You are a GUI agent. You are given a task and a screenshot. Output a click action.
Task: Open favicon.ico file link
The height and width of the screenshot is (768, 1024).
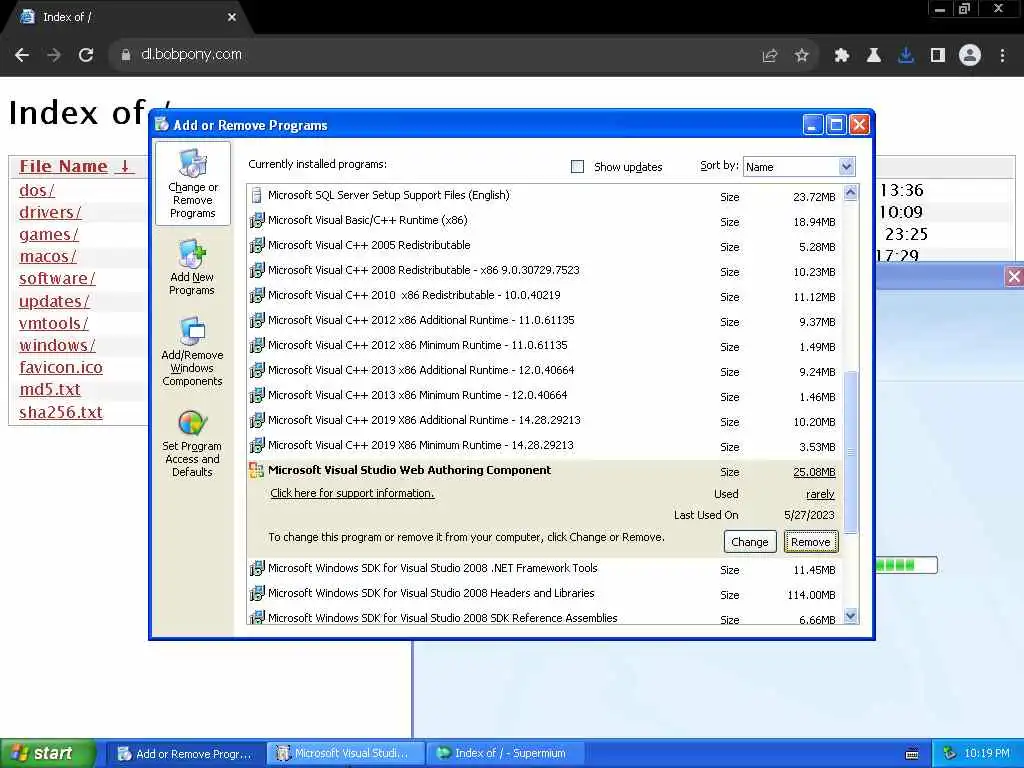(x=61, y=367)
